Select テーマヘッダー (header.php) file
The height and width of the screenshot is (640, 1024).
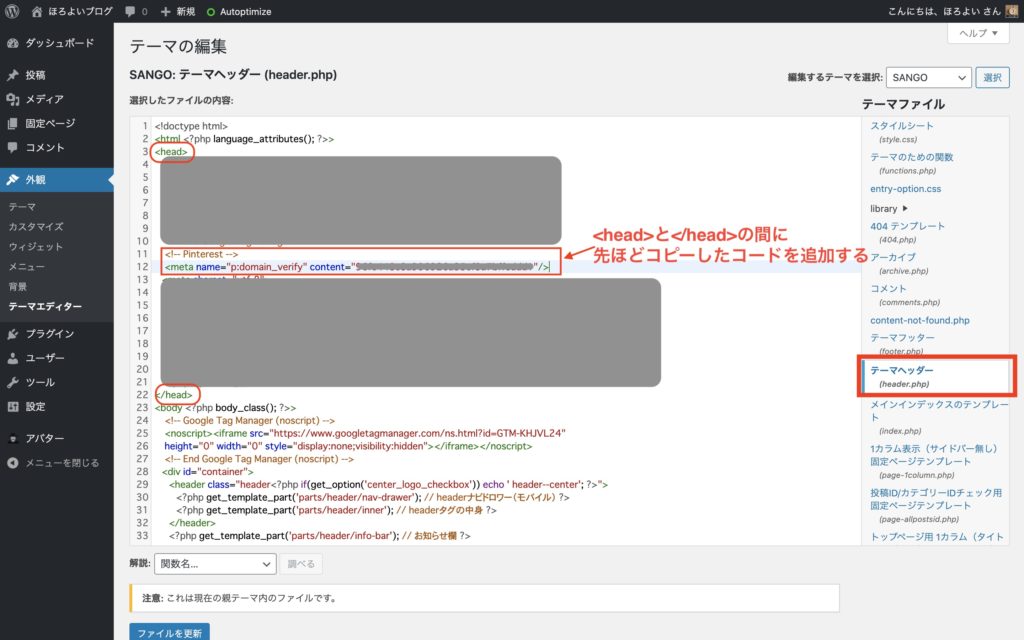point(936,376)
